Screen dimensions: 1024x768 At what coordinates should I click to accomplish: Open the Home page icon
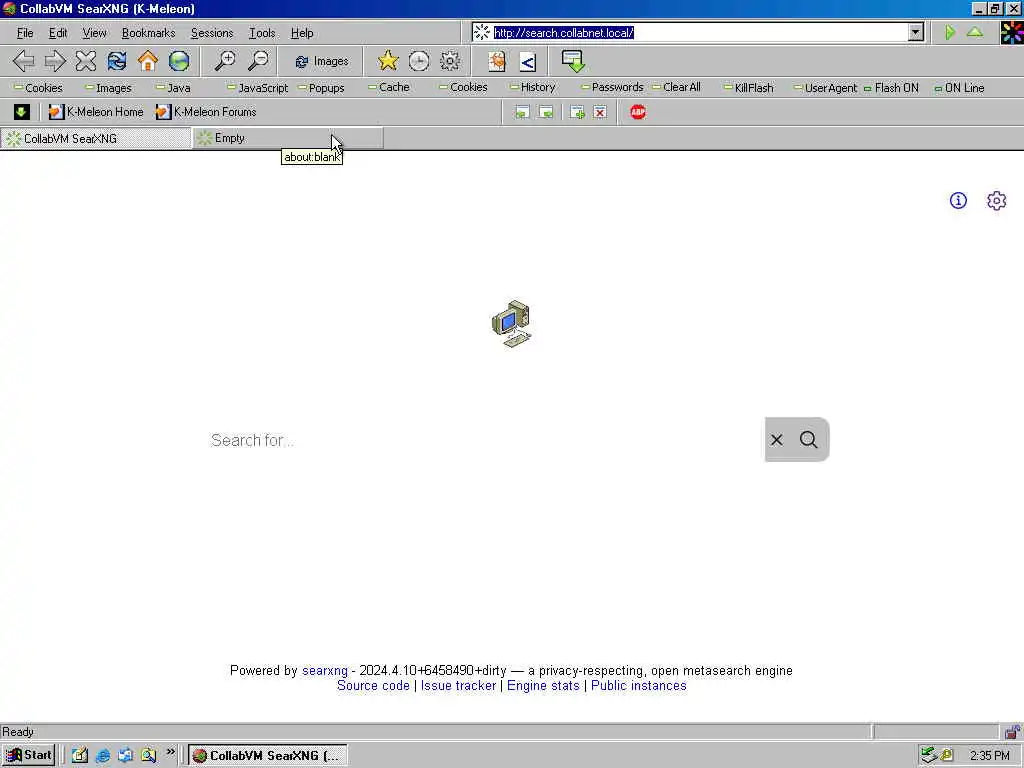pyautogui.click(x=148, y=61)
